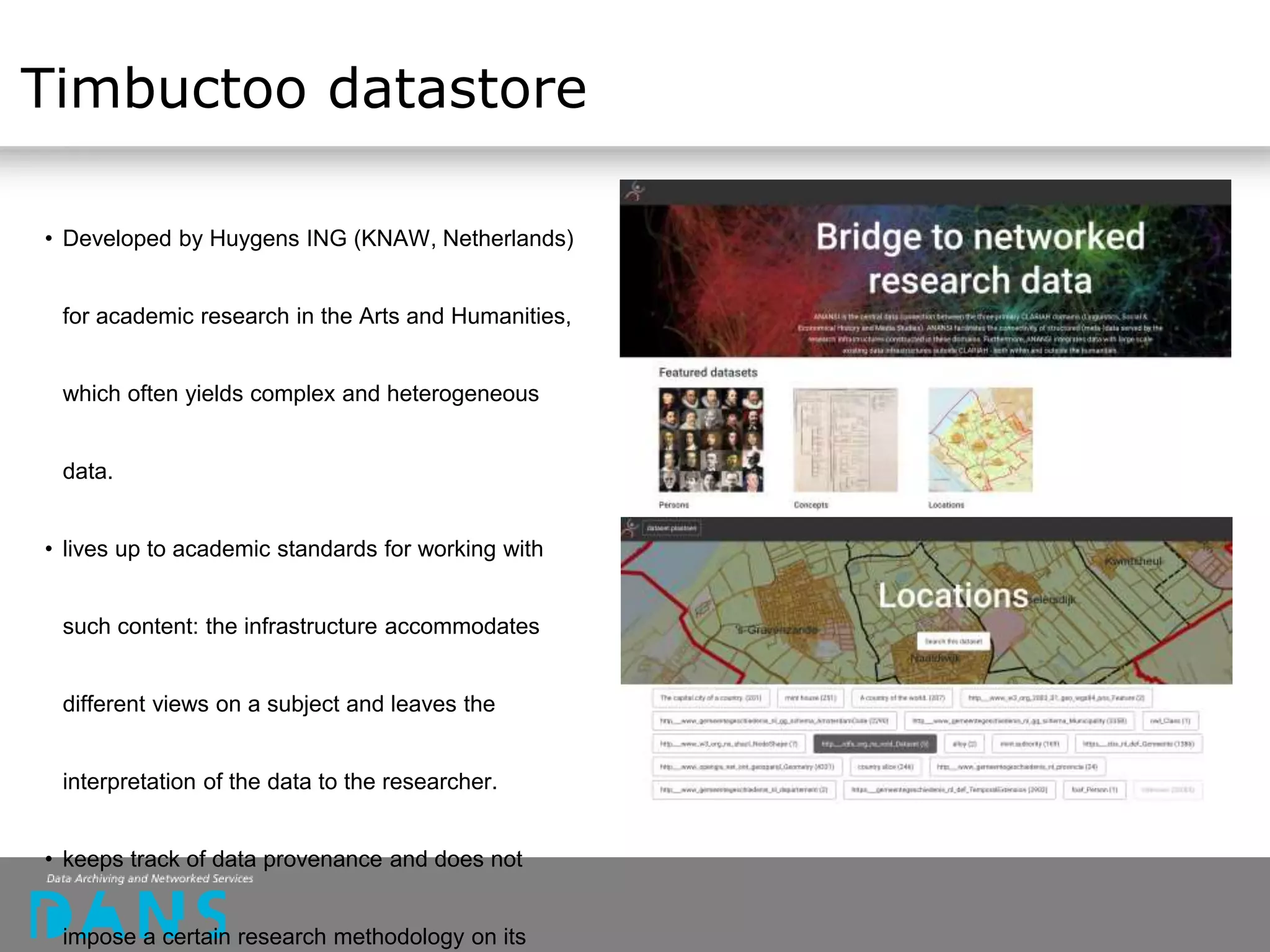This screenshot has height=952, width=1270.
Task: Click 'Data Archiving and Networked Services' footer text
Action: [x=149, y=878]
